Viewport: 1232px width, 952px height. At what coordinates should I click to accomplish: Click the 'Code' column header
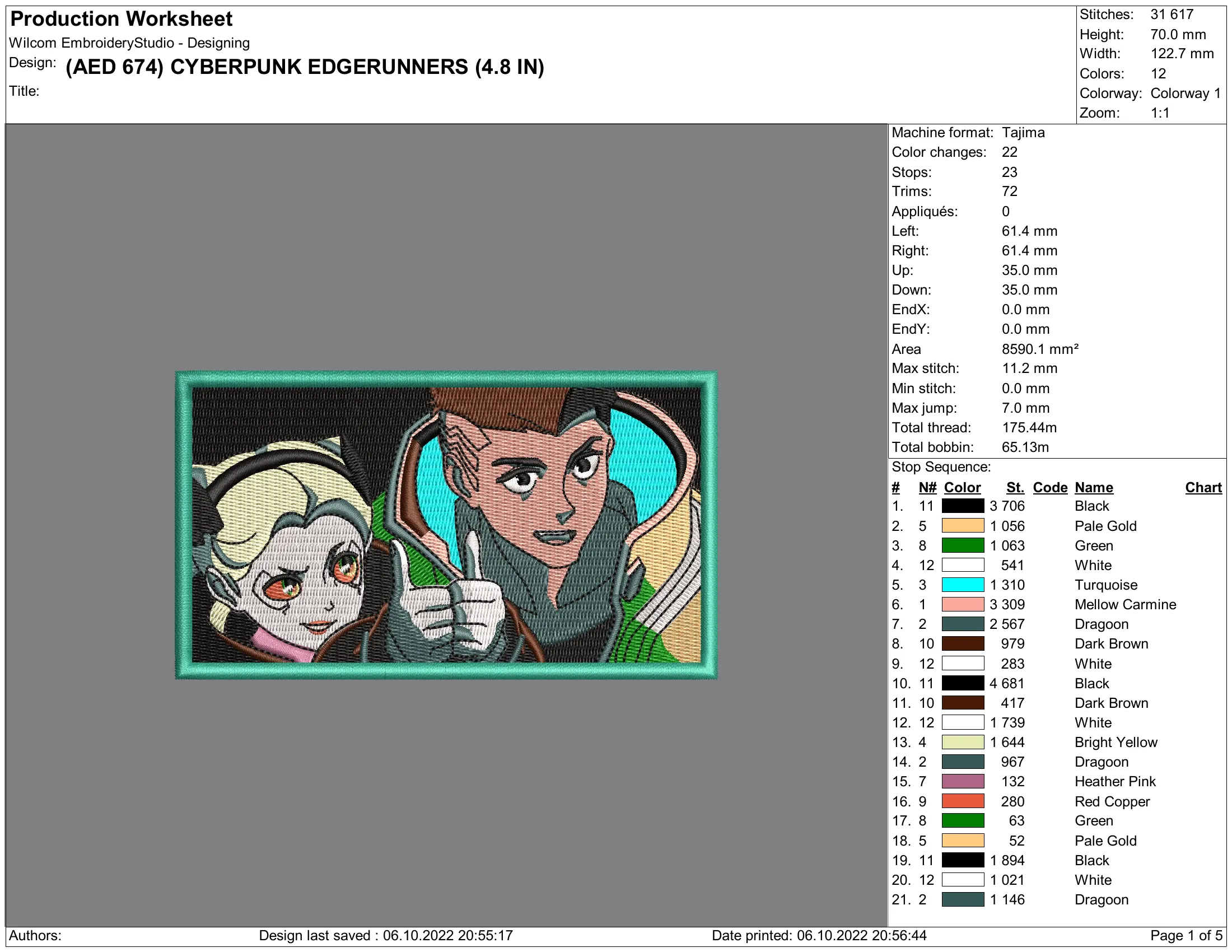click(x=1050, y=488)
